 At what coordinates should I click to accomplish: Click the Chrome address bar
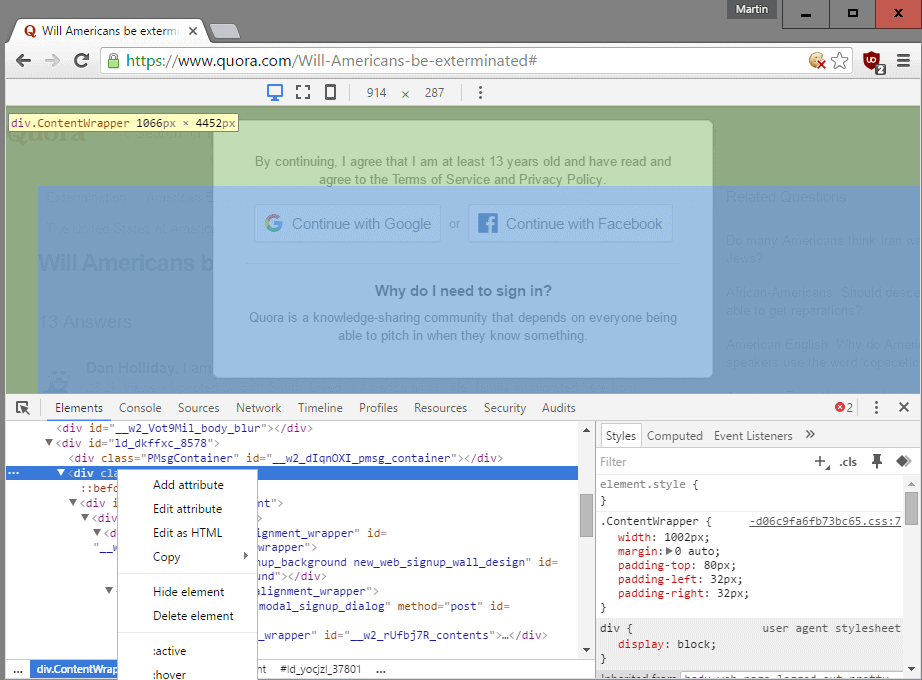pos(400,60)
